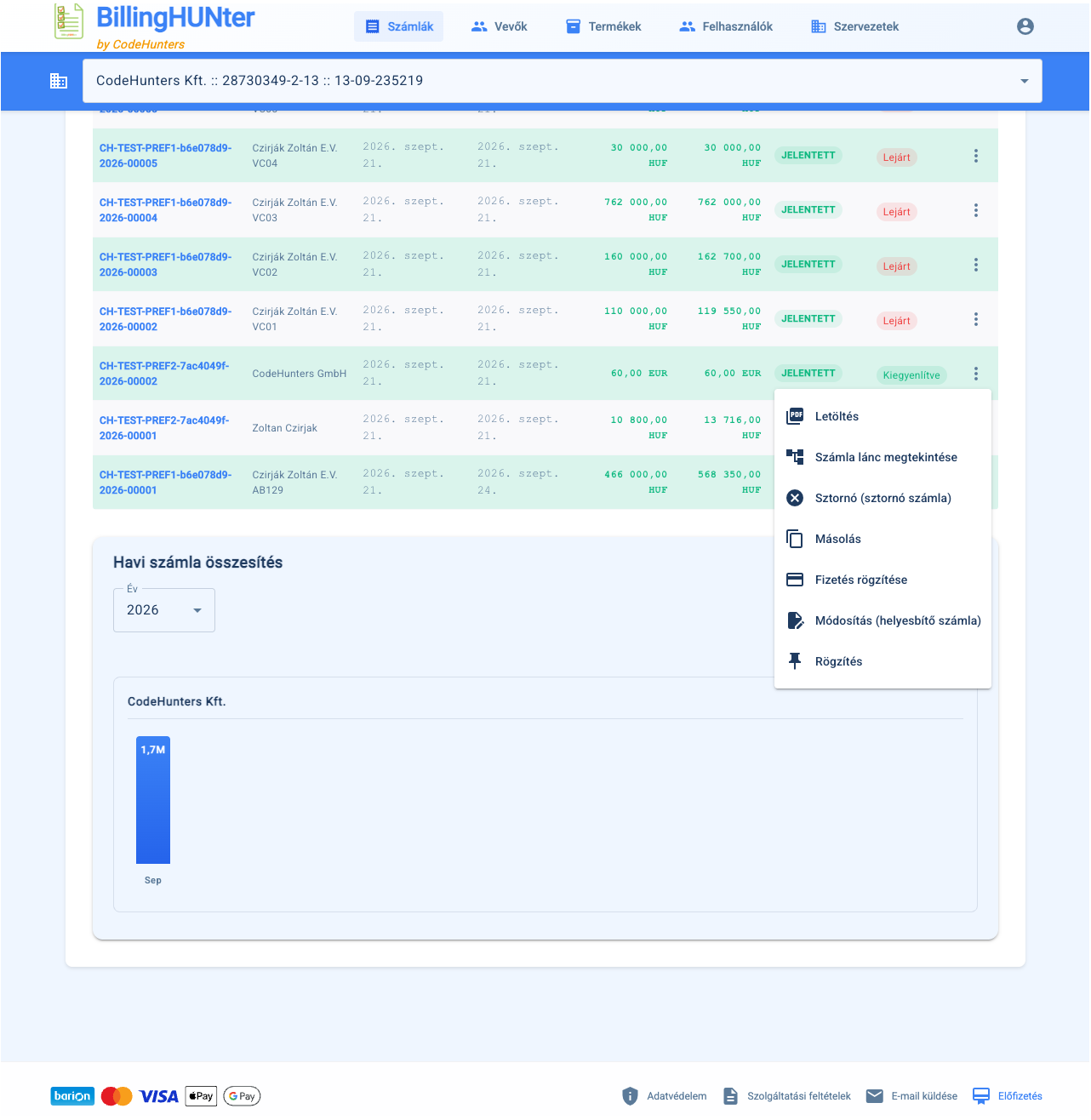Expand the CodeHunters Kft. organization selector

[563, 81]
